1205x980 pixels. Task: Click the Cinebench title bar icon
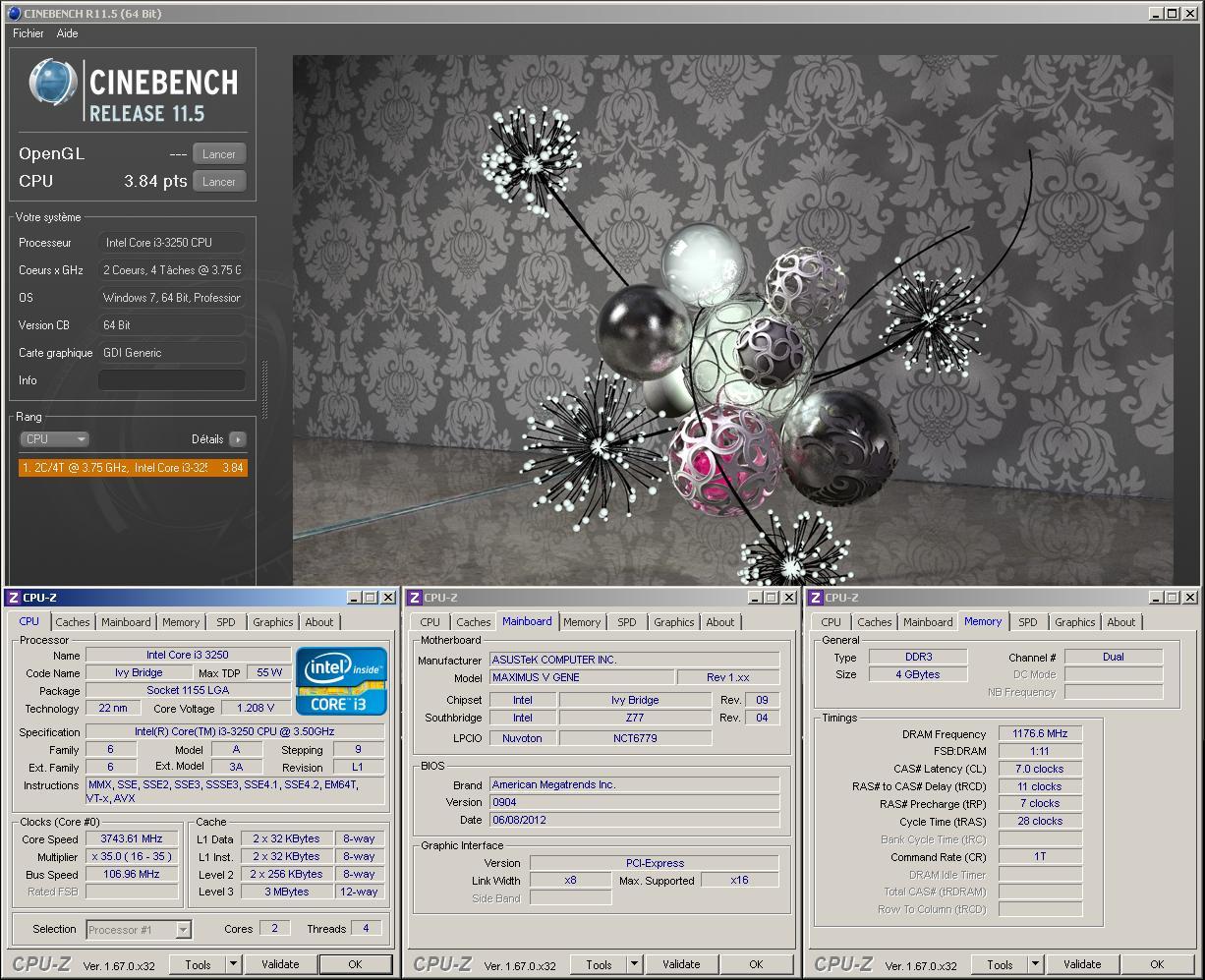[14, 14]
